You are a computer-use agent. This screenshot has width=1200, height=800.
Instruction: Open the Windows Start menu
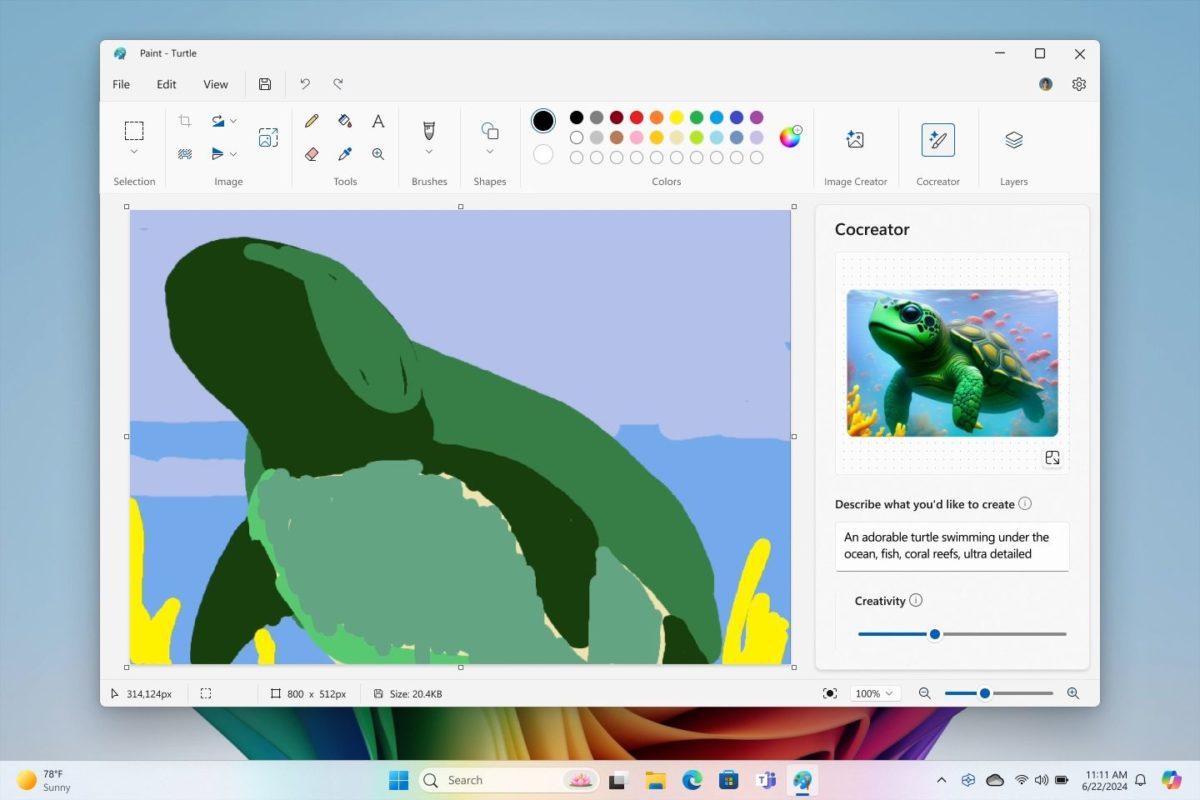[398, 780]
